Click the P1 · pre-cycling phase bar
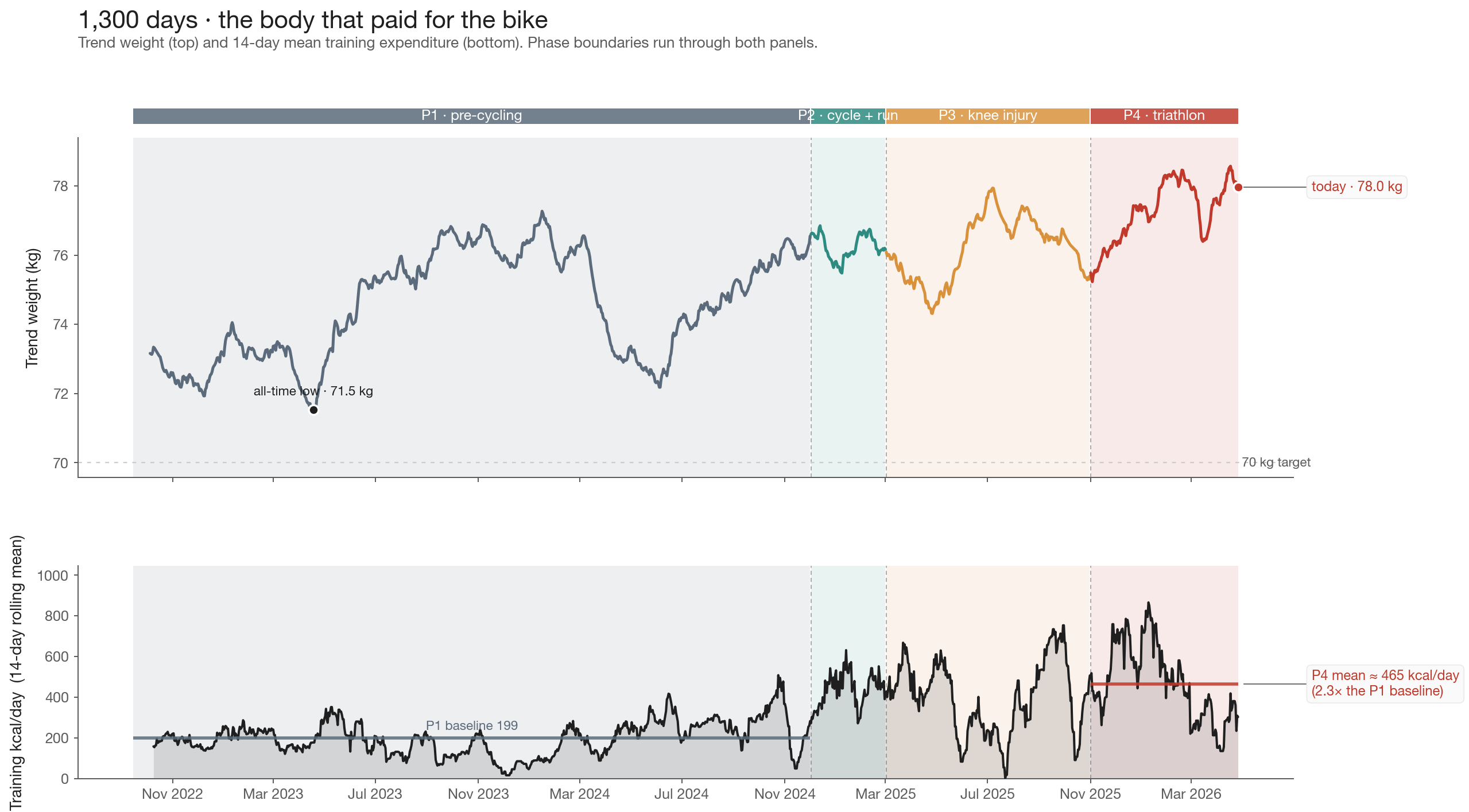The width and height of the screenshot is (1469, 812). tap(471, 115)
